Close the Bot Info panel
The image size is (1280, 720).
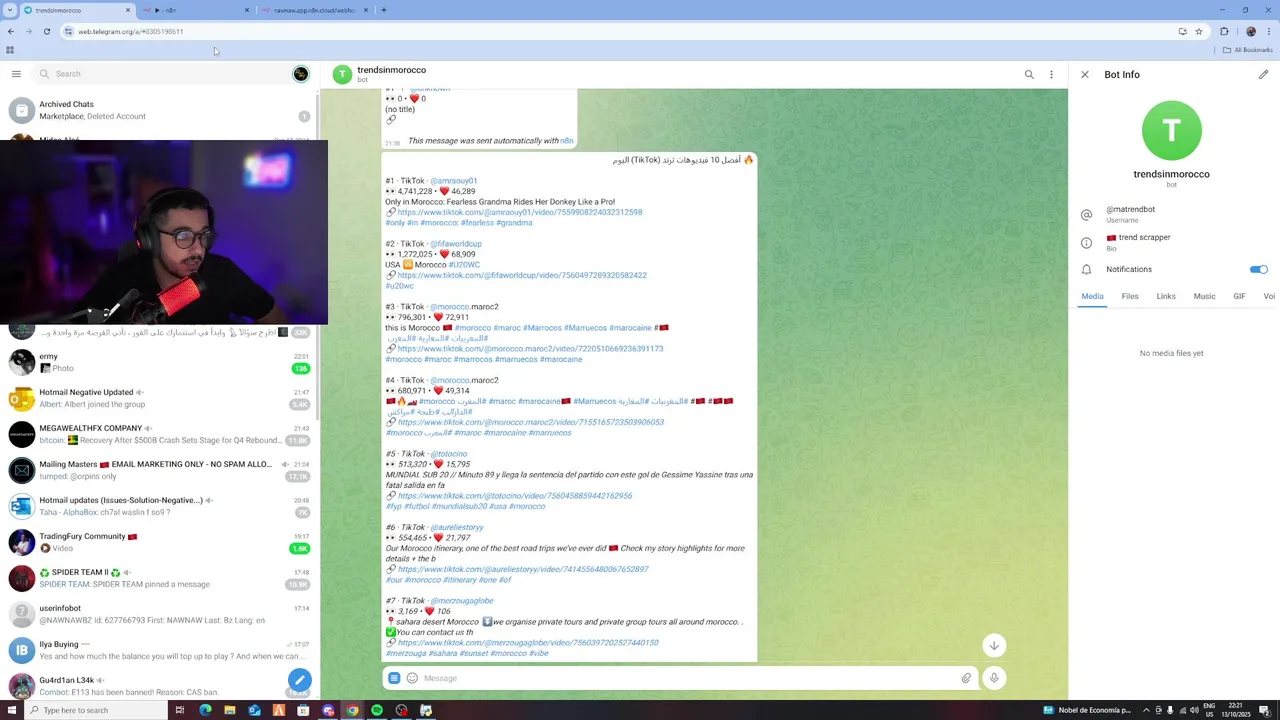point(1085,74)
